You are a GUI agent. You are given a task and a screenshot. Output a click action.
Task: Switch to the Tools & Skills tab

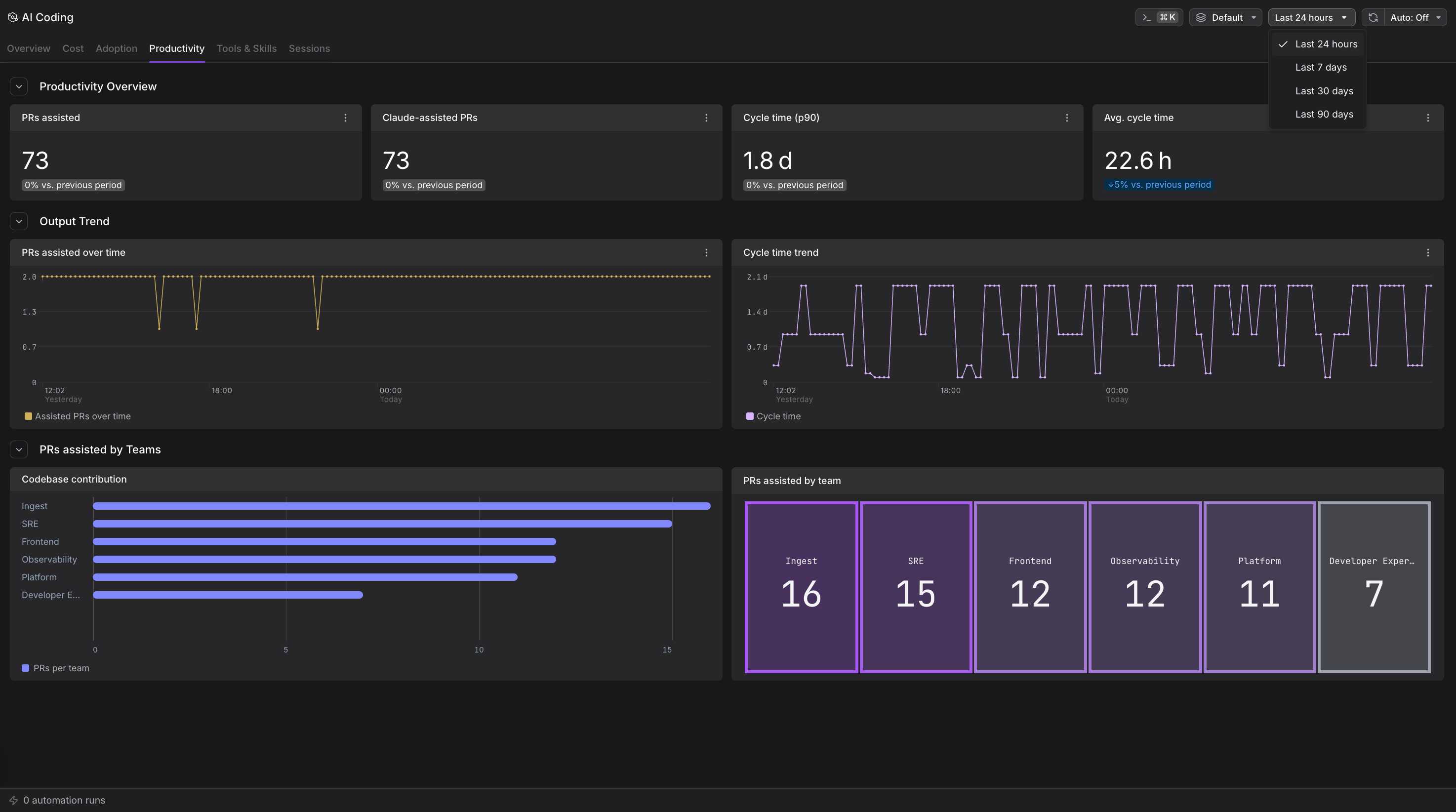[246, 48]
